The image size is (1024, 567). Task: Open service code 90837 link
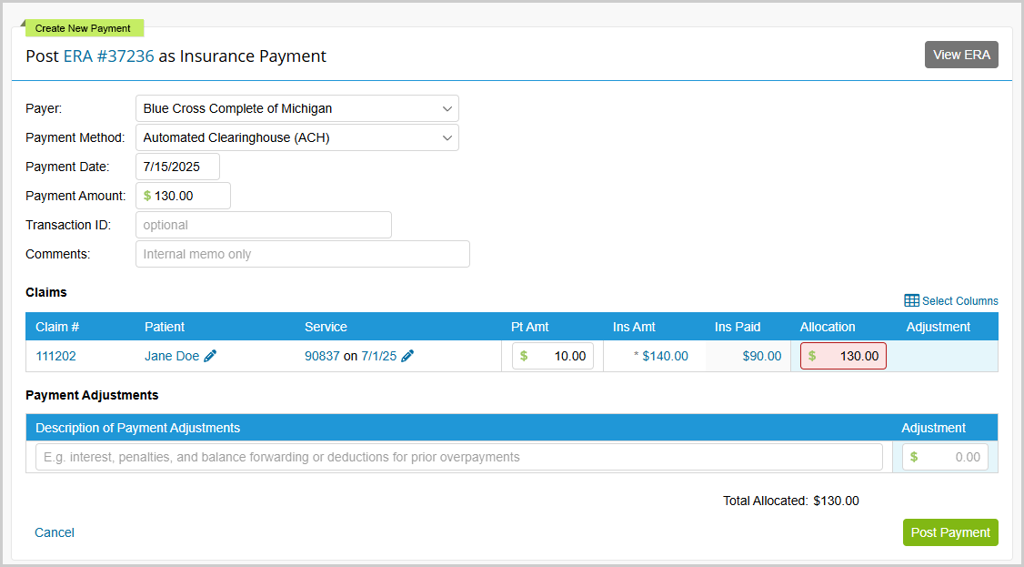(322, 356)
